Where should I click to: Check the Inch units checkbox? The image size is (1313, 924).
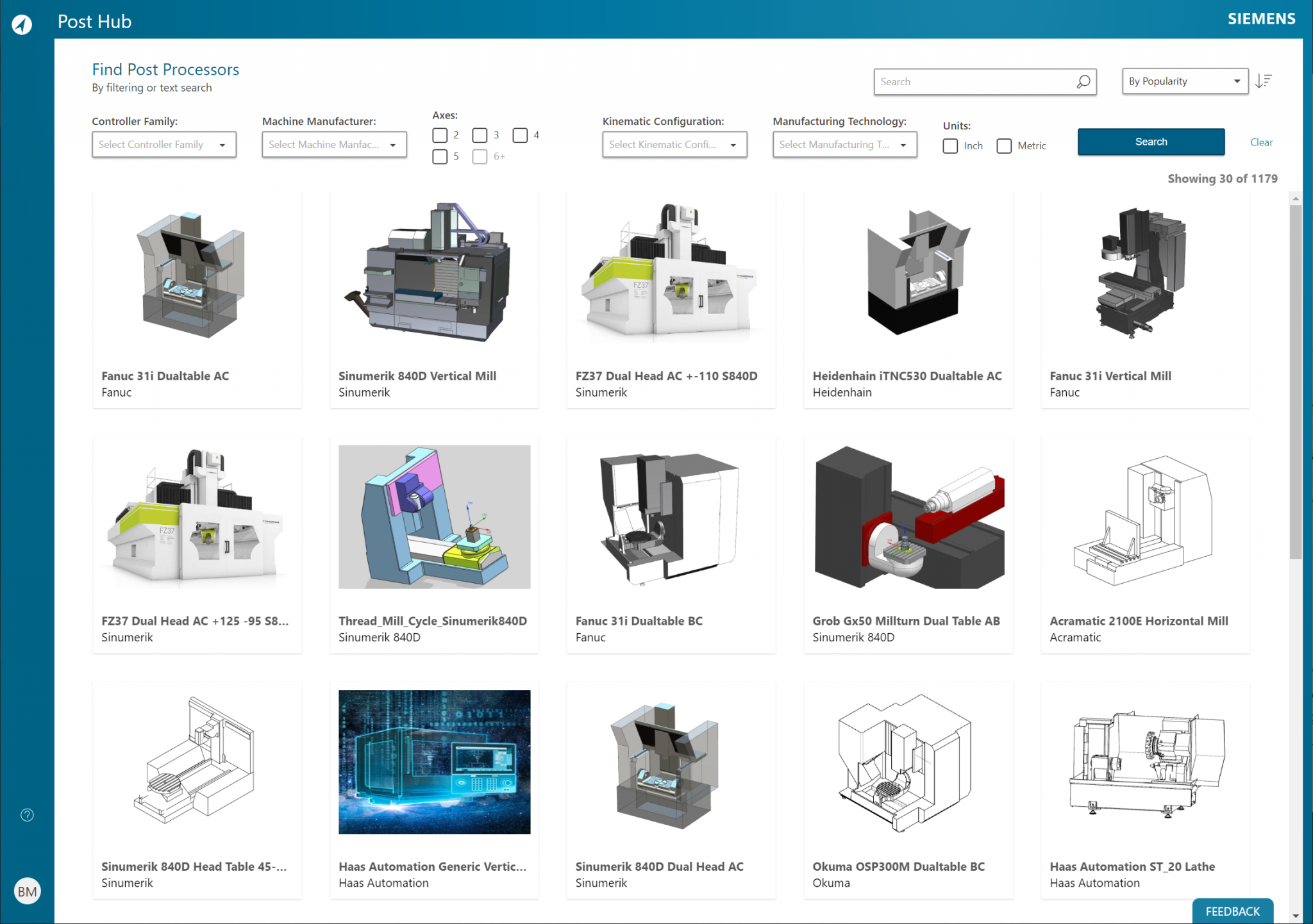click(x=950, y=146)
